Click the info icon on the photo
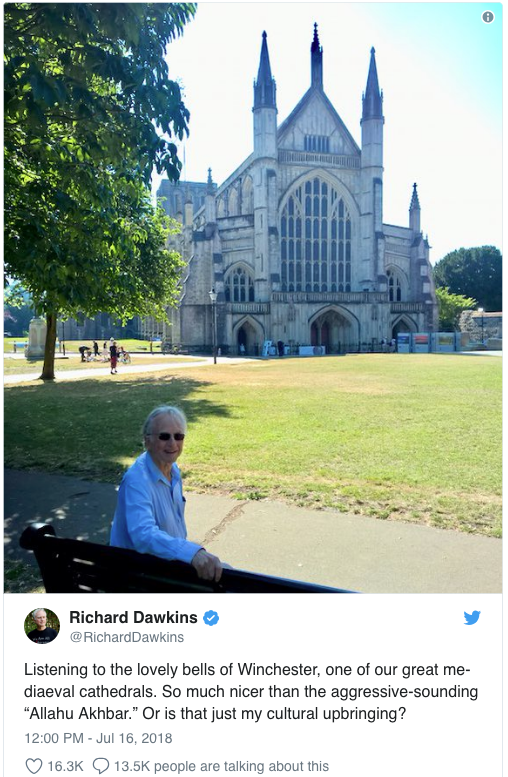The height and width of the screenshot is (777, 508). pyautogui.click(x=488, y=17)
